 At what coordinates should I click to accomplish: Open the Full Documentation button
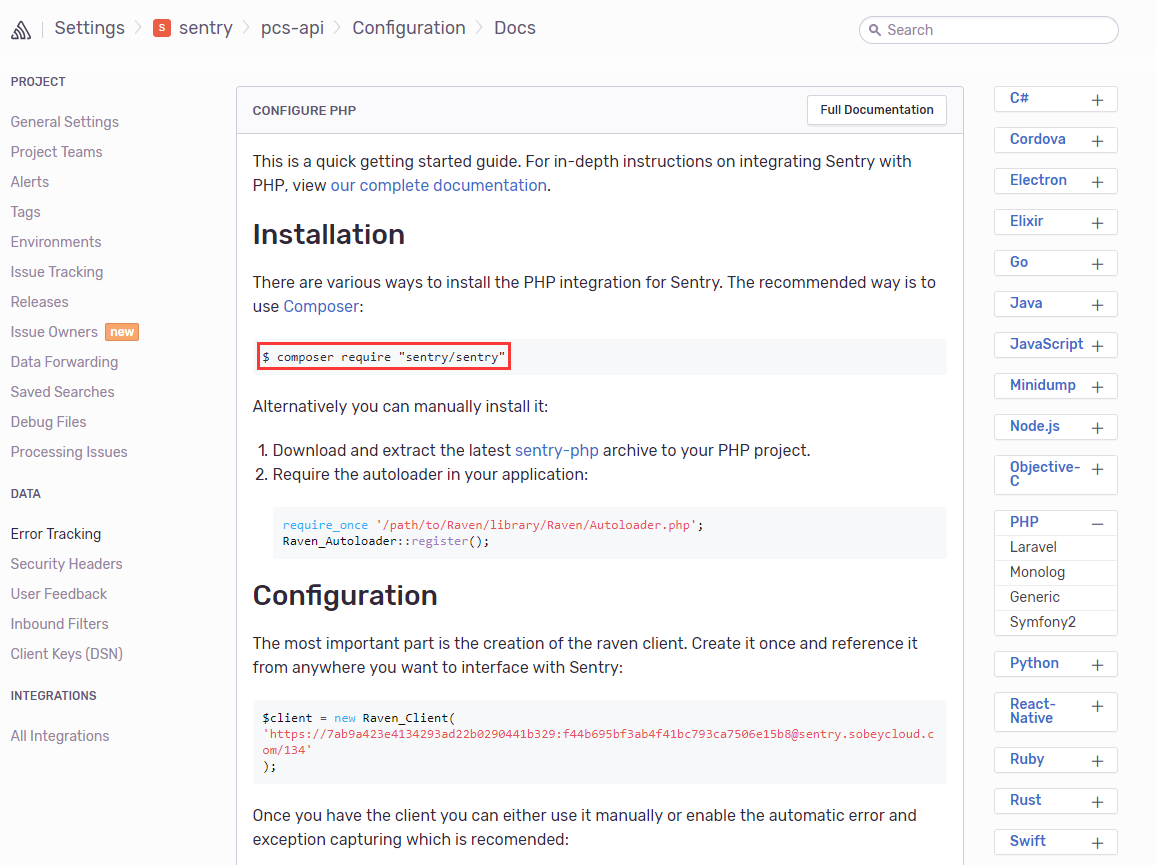point(876,110)
